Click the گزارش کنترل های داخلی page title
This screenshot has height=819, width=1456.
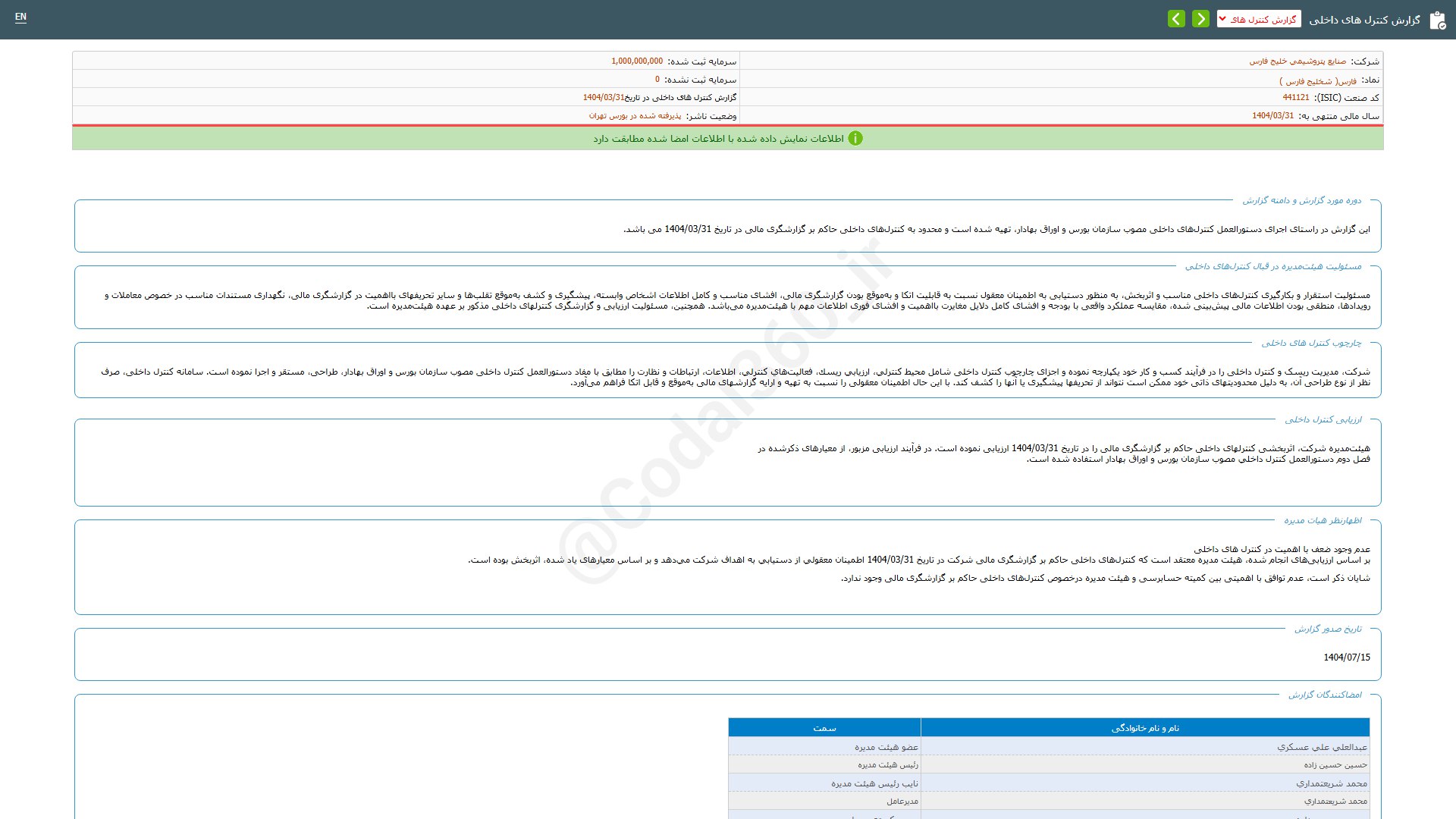[1364, 20]
